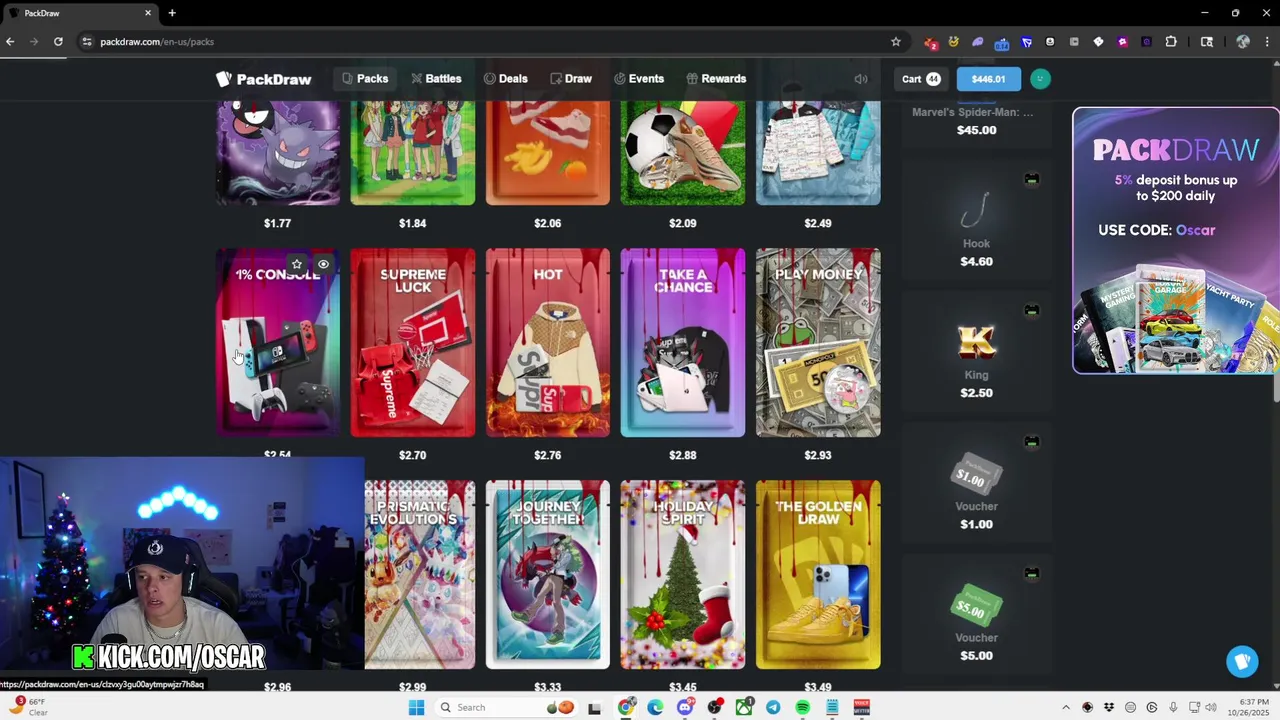This screenshot has height=720, width=1280.
Task: Click the $2.70 price label
Action: [x=412, y=455]
